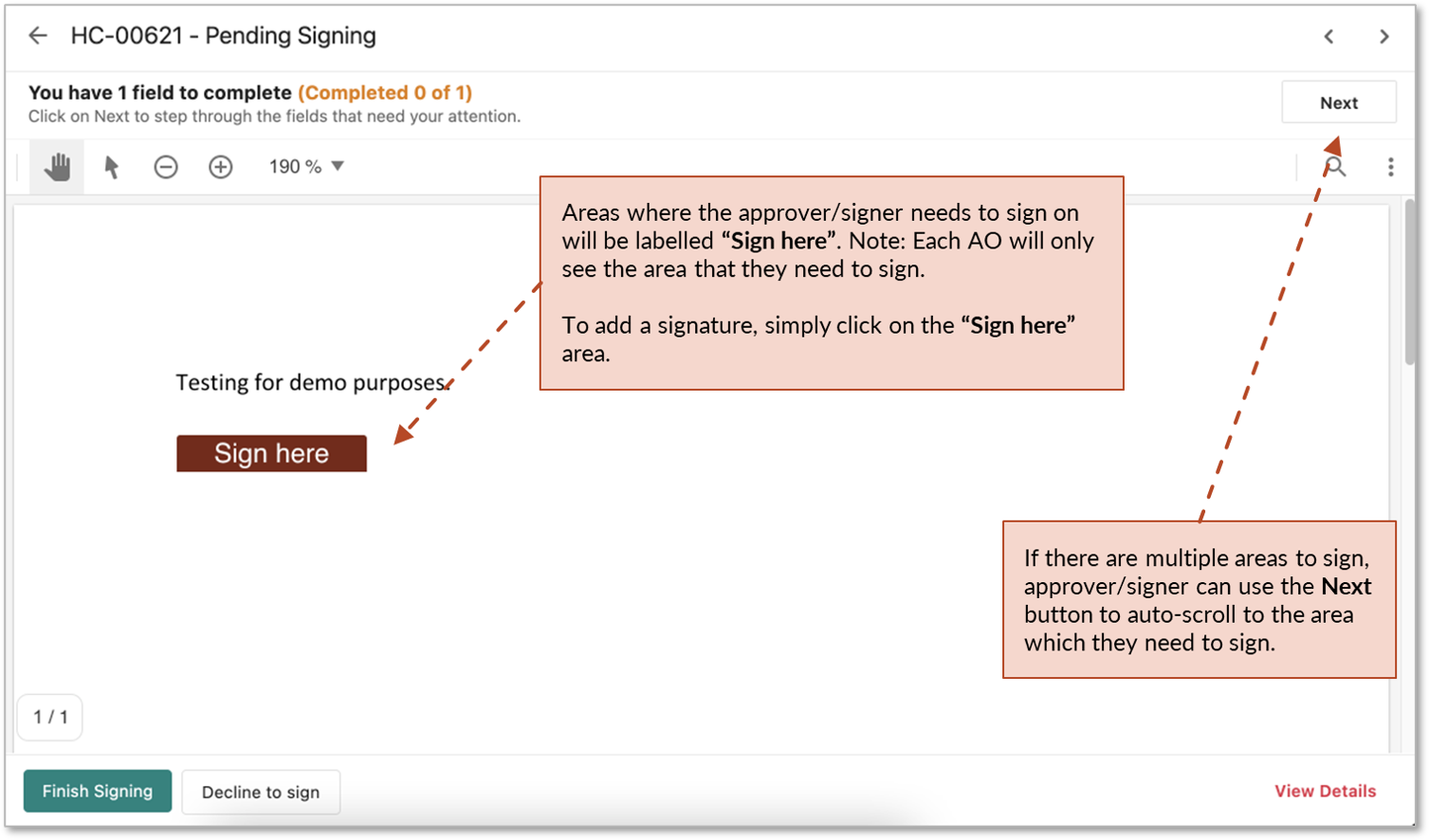Zoom out with the minus icon
Screen dimensions: 1429x840
click(166, 167)
